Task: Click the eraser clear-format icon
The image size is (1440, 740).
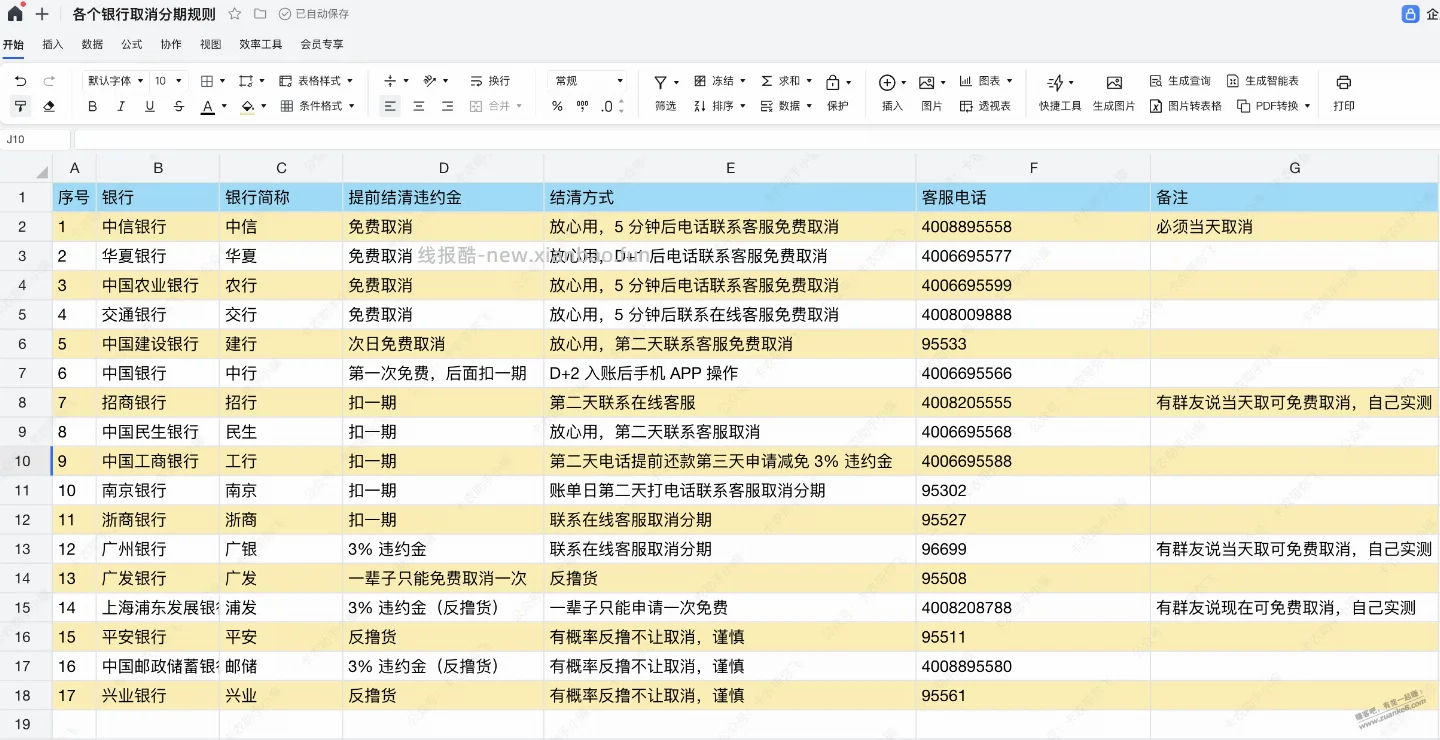Action: pyautogui.click(x=49, y=106)
